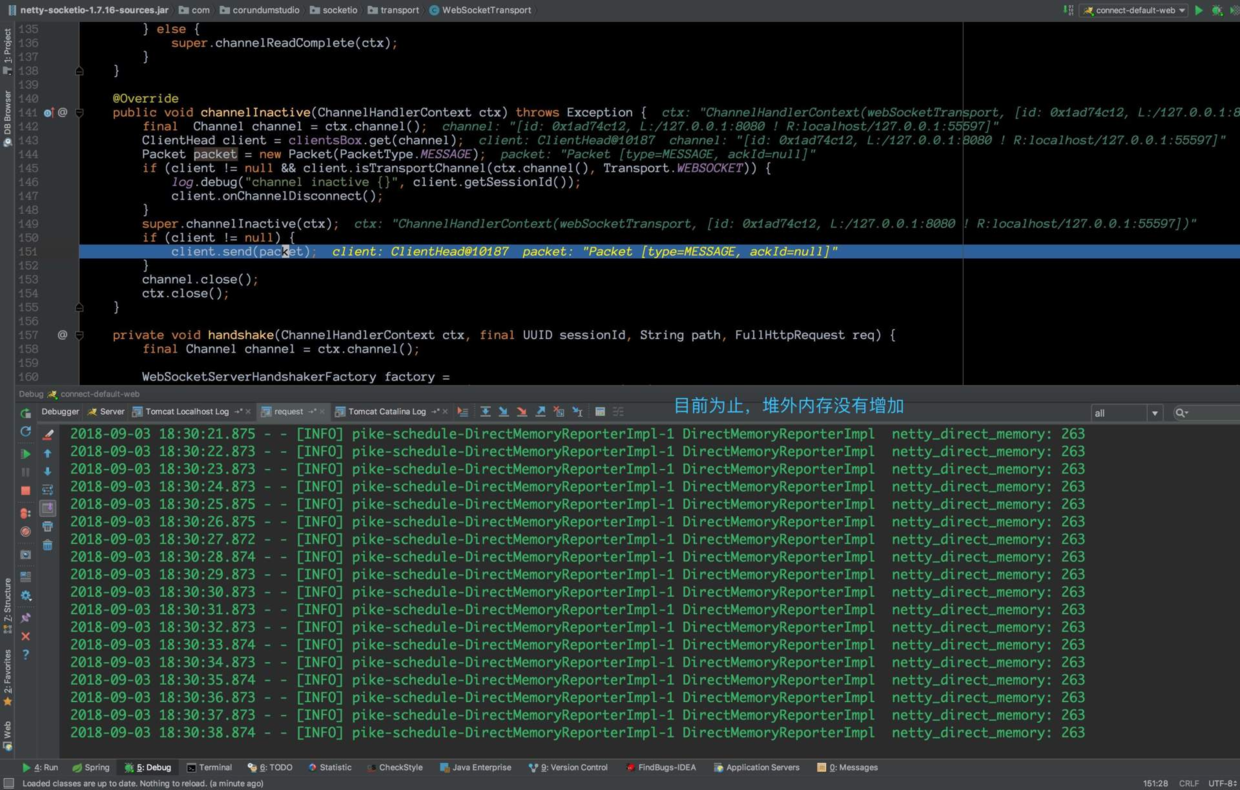
Task: Click the build project icon at top right
Action: 1068,10
